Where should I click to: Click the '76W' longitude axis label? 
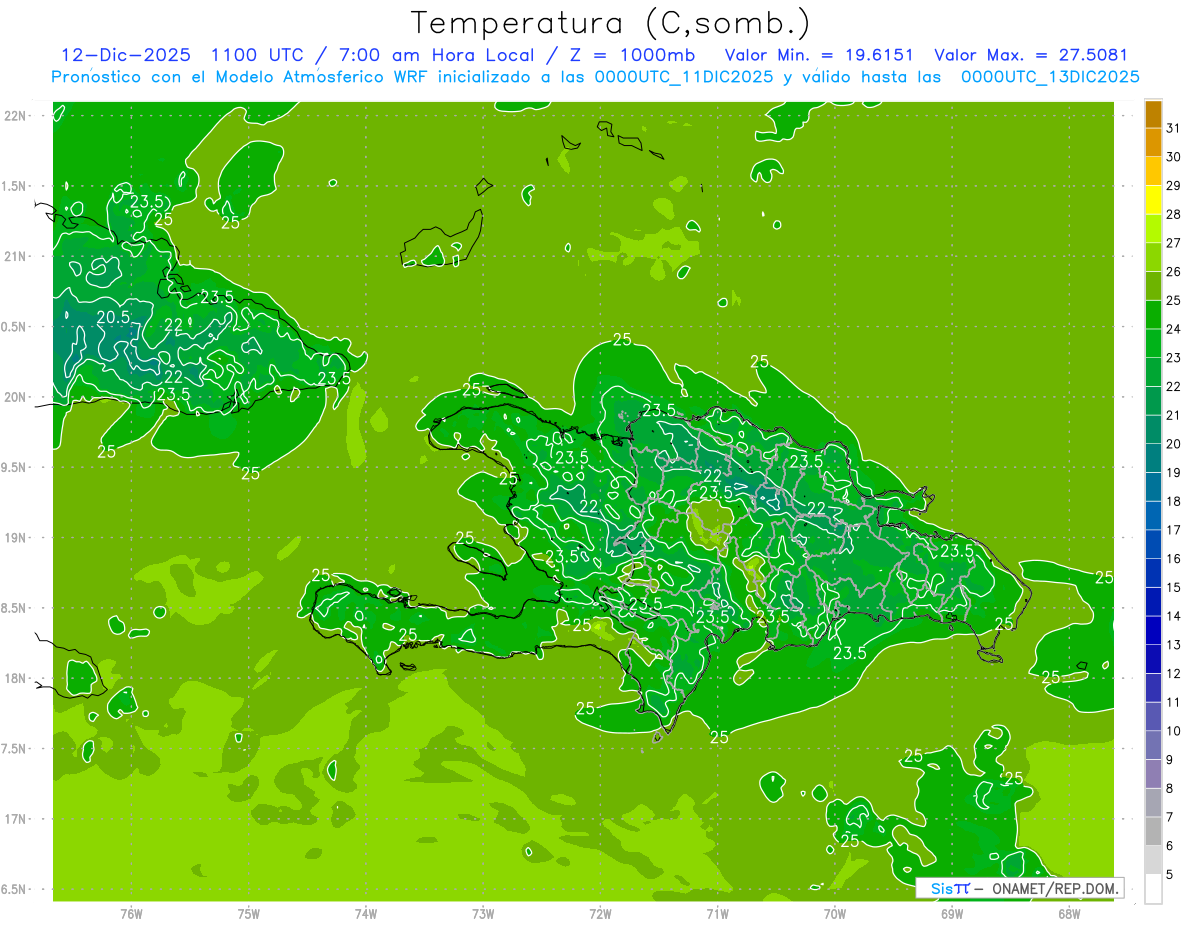(131, 914)
